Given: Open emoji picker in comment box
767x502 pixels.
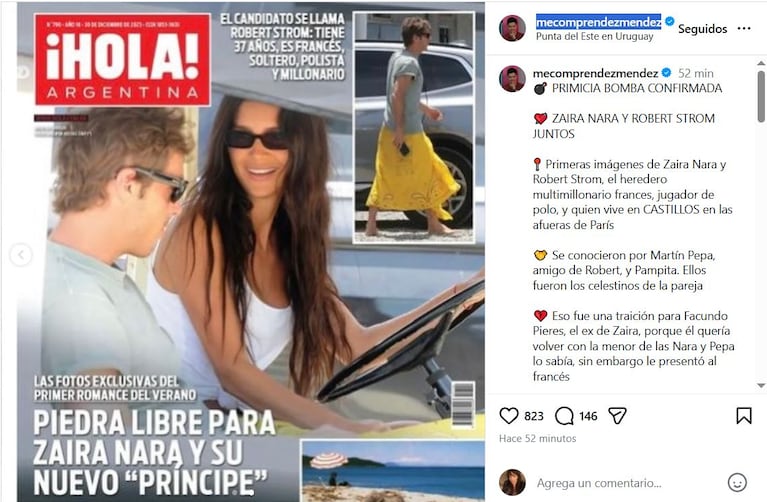Looking at the screenshot, I should coord(737,483).
